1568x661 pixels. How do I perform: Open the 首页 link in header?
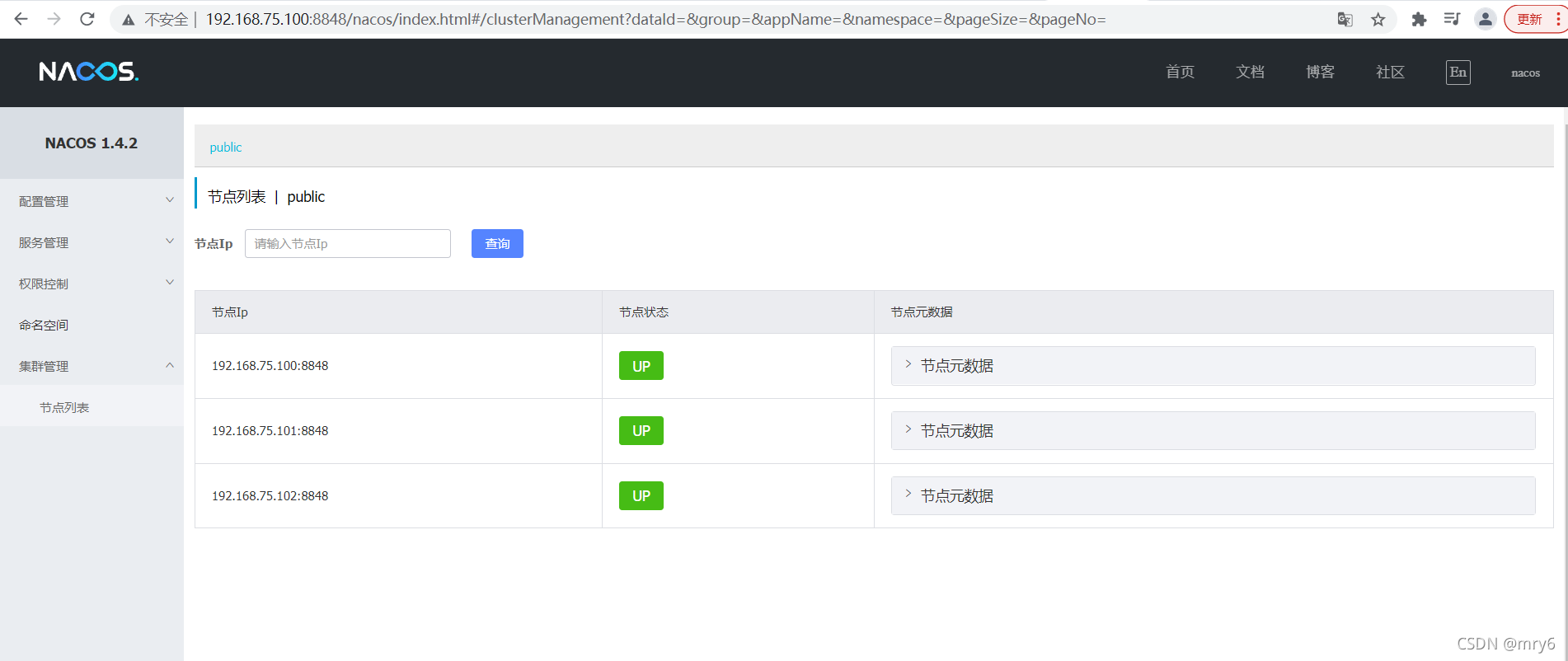[1180, 73]
